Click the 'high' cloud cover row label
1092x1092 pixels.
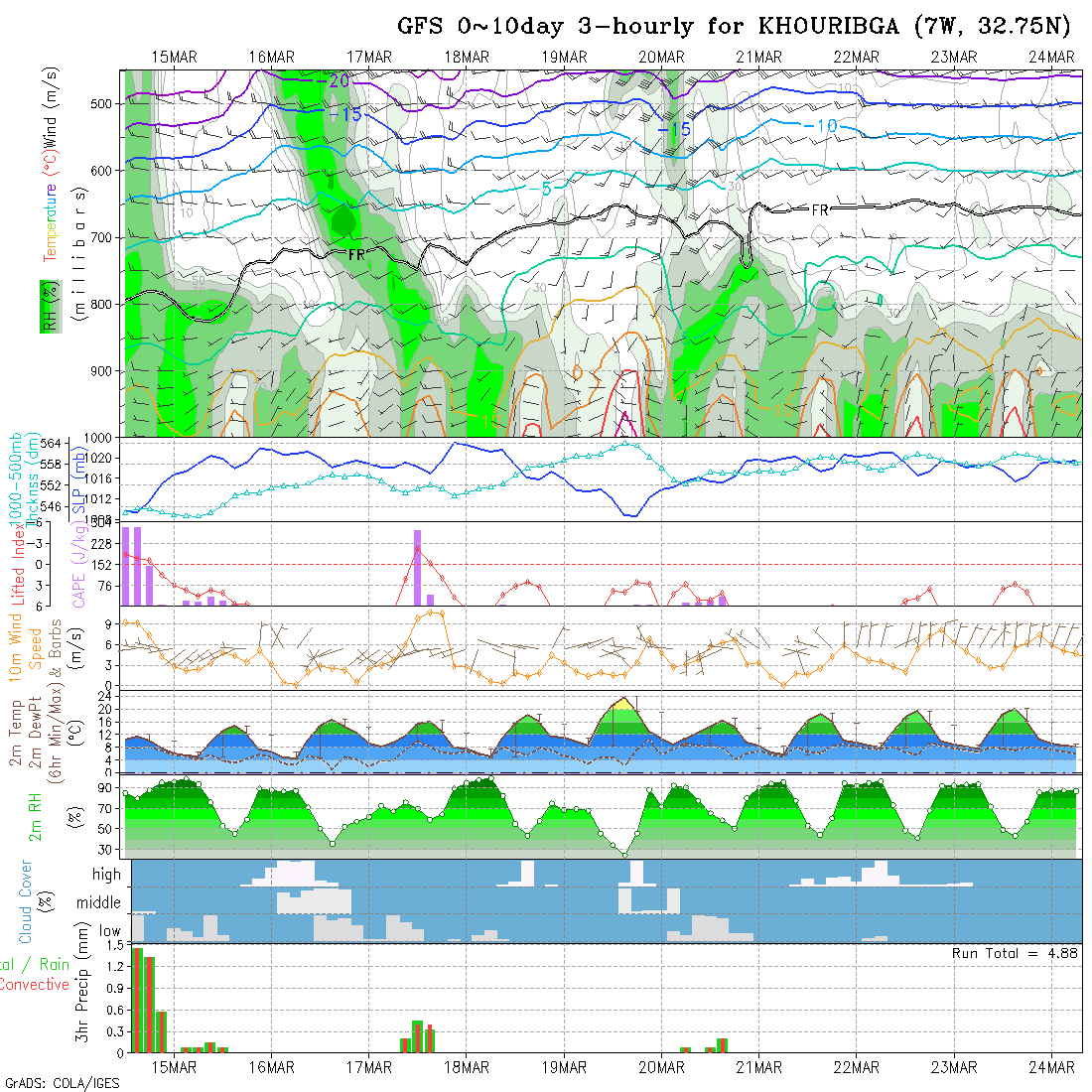click(x=106, y=875)
